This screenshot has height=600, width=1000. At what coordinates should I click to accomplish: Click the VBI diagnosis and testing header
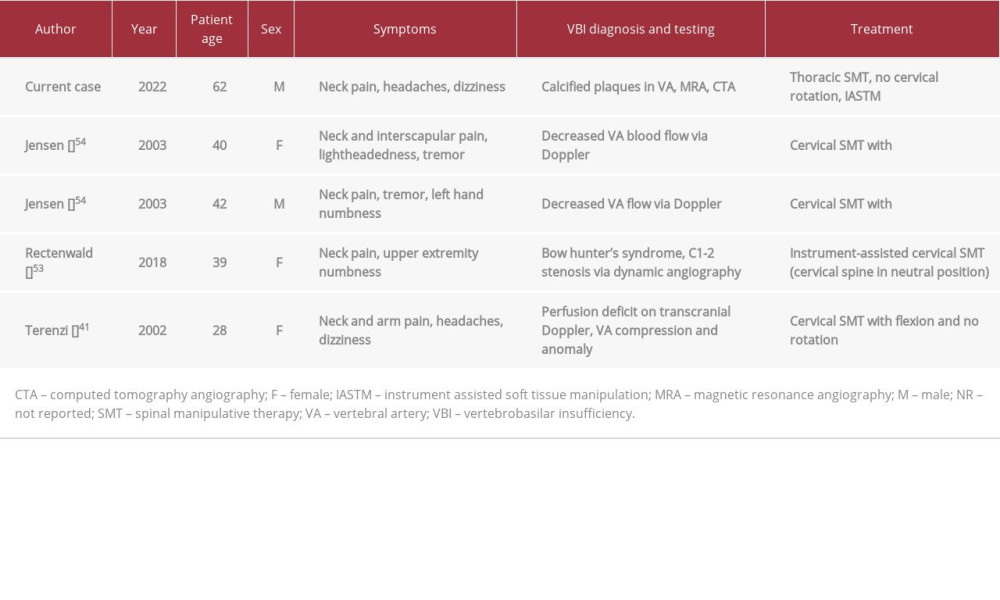click(640, 29)
